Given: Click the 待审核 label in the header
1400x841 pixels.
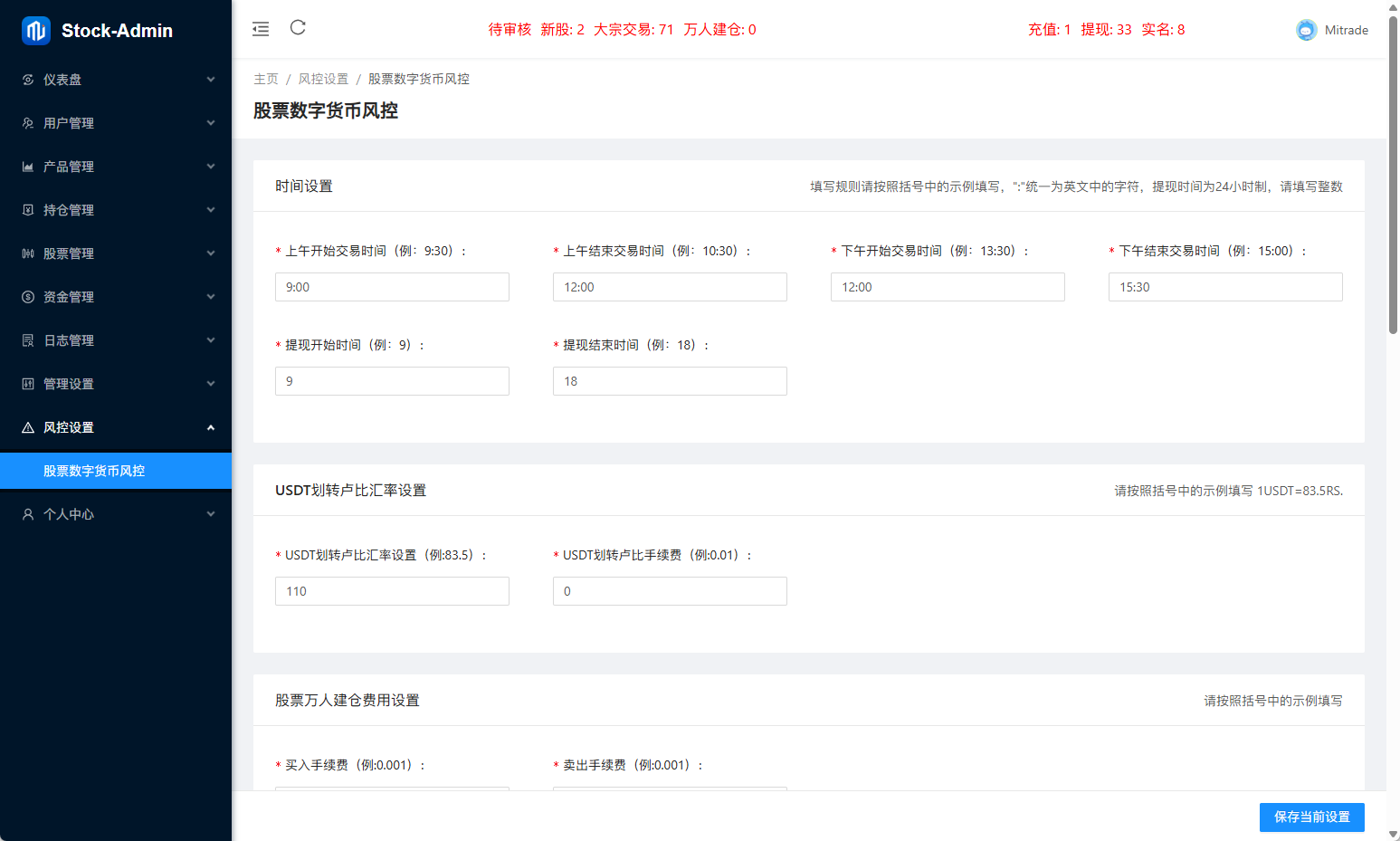Looking at the screenshot, I should click(x=510, y=29).
